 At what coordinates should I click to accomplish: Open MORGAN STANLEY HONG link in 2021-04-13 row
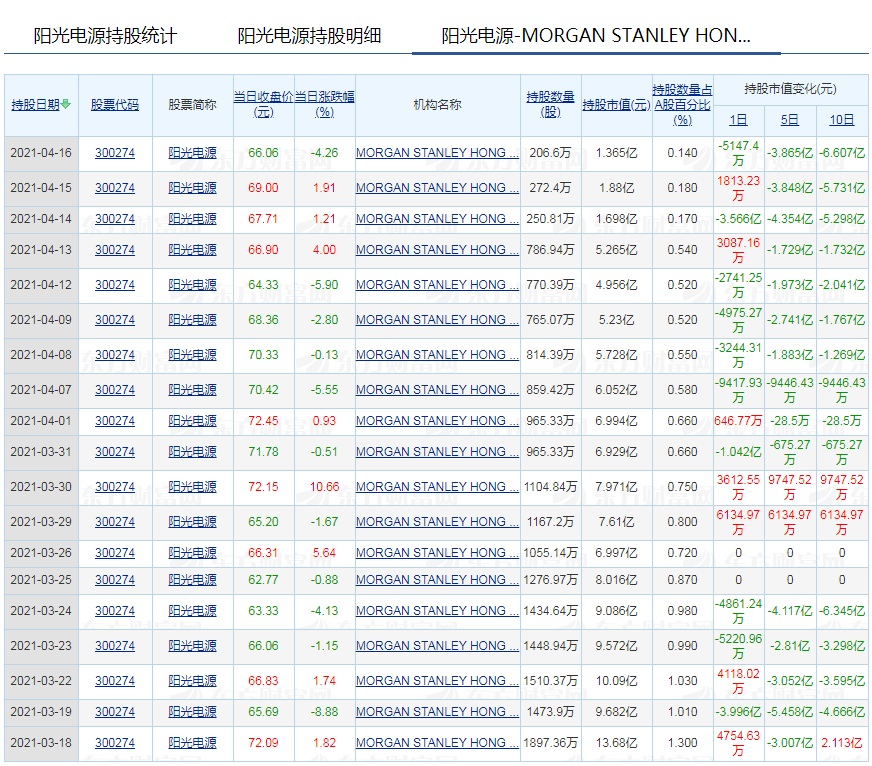[437, 250]
